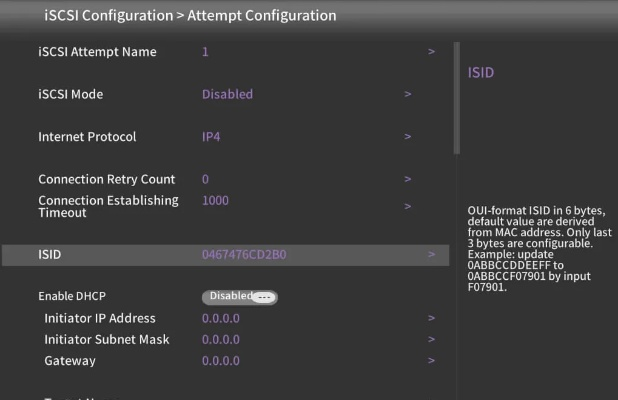The image size is (618, 400).
Task: Select the ISID value 0467476CD2B0
Action: pyautogui.click(x=244, y=254)
